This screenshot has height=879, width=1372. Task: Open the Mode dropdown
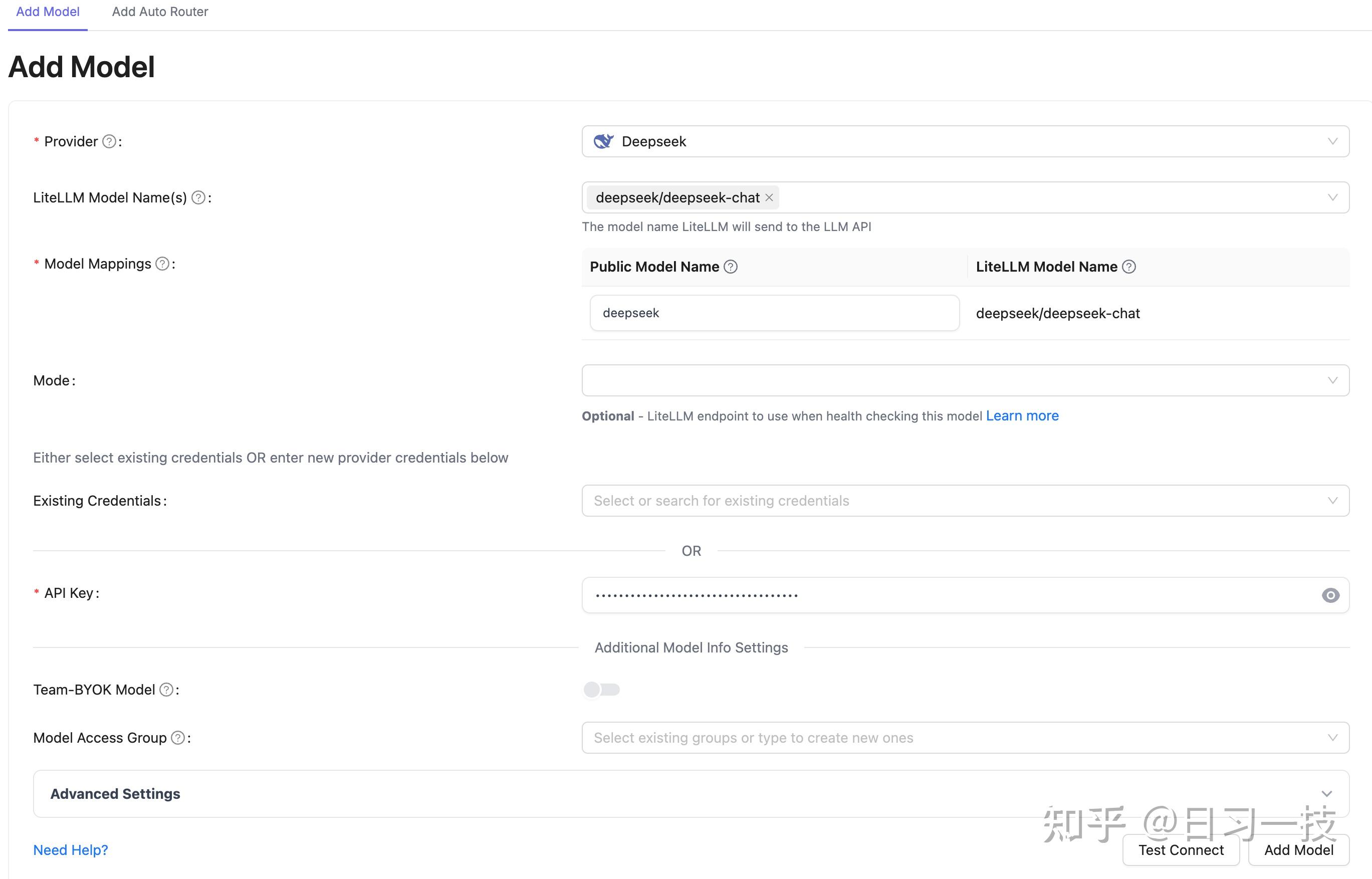click(965, 380)
